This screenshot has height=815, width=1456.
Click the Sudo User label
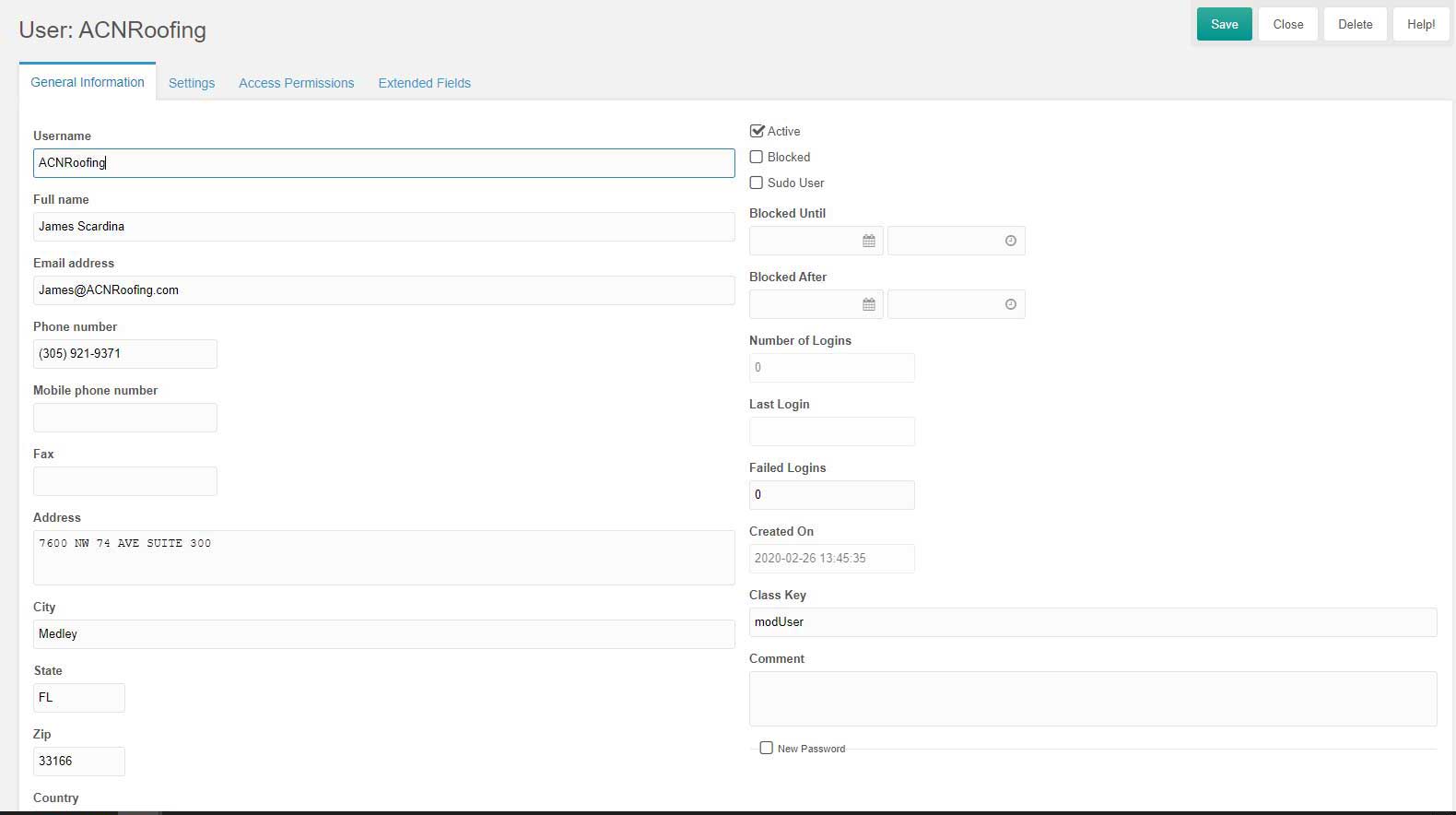[x=796, y=183]
